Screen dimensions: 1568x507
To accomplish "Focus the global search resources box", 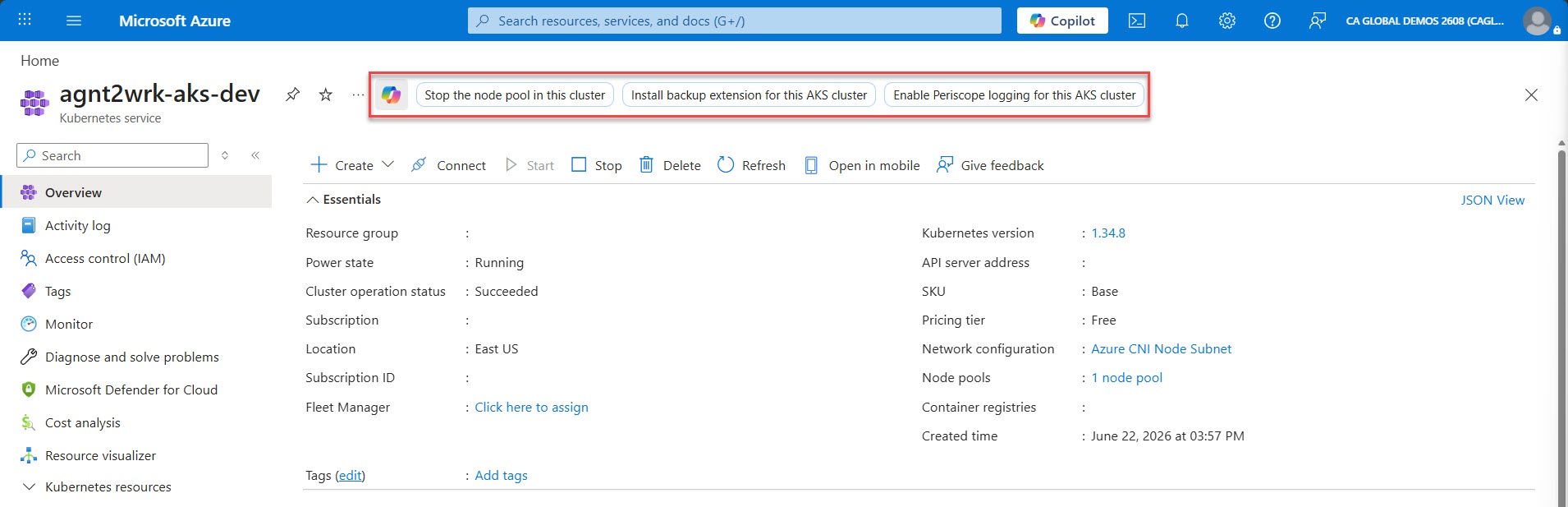I will [735, 21].
